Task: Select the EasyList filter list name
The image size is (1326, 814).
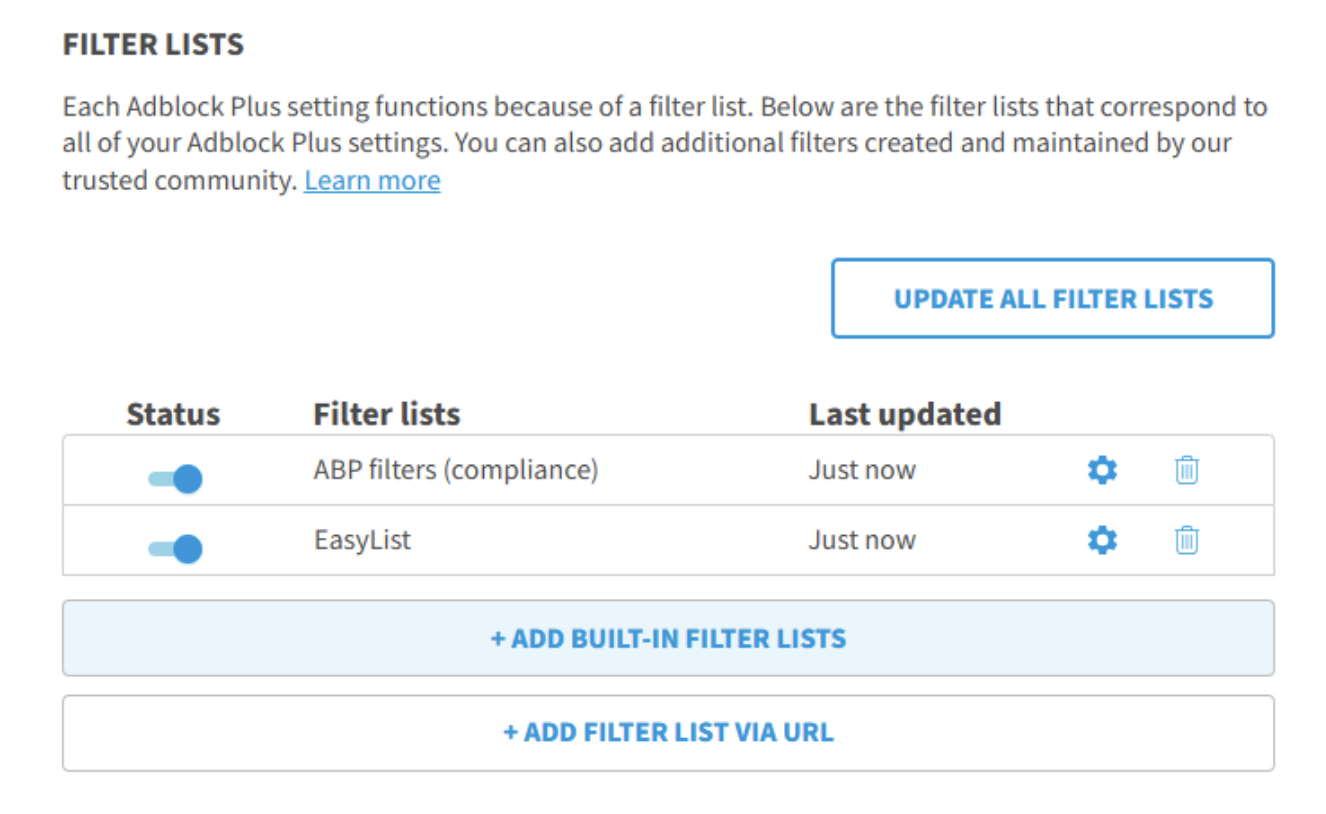Action: pos(362,541)
